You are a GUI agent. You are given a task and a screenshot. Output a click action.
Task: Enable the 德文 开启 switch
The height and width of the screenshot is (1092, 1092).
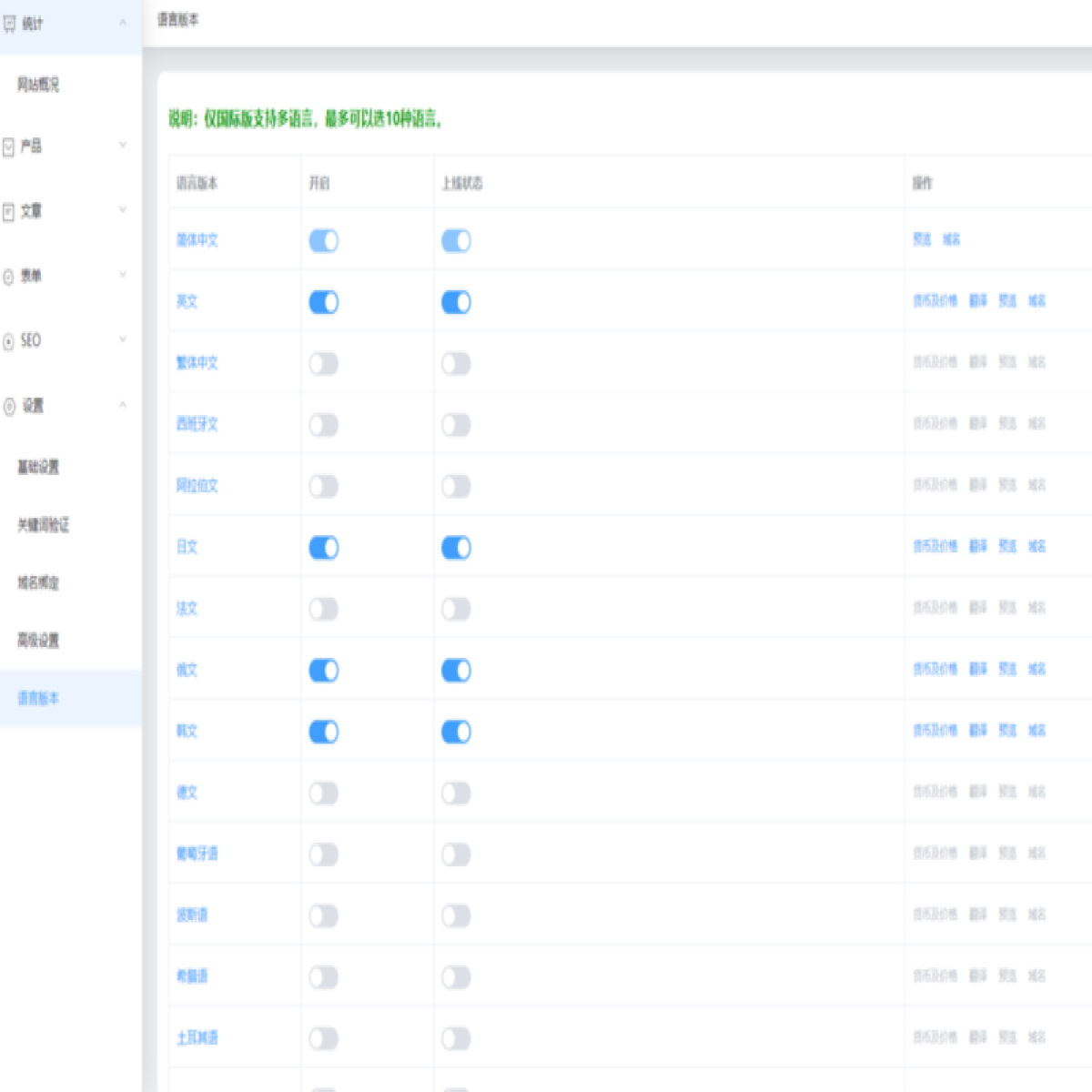tap(324, 794)
